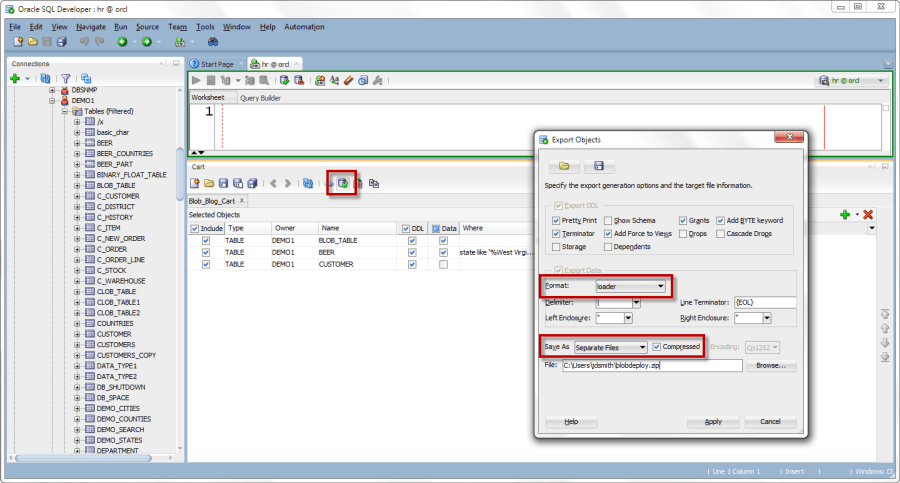Image resolution: width=900 pixels, height=483 pixels.
Task: Click the Open folder icon in the main toolbar
Action: [x=33, y=42]
